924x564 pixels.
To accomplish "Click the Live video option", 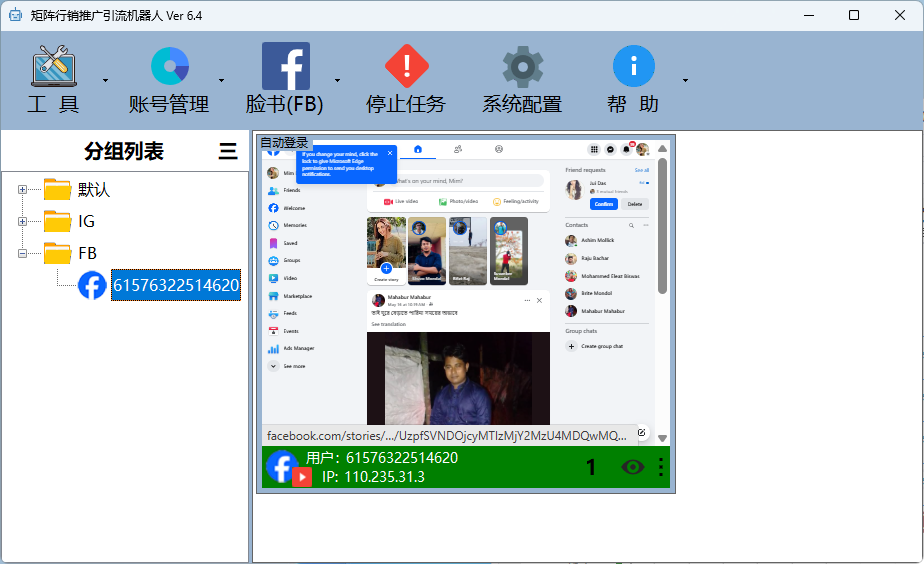I will [x=401, y=202].
